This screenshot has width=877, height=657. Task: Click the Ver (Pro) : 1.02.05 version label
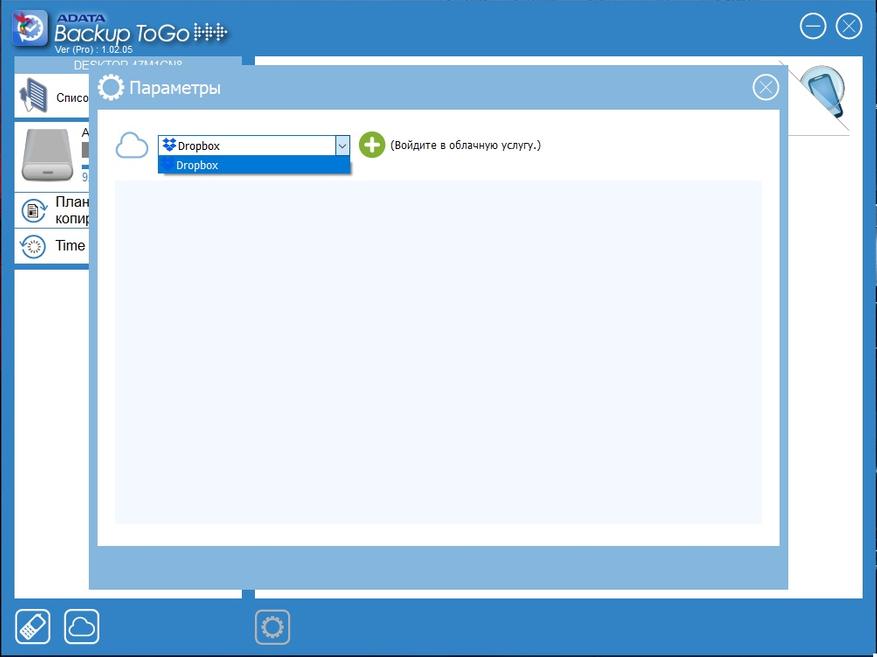pos(93,50)
